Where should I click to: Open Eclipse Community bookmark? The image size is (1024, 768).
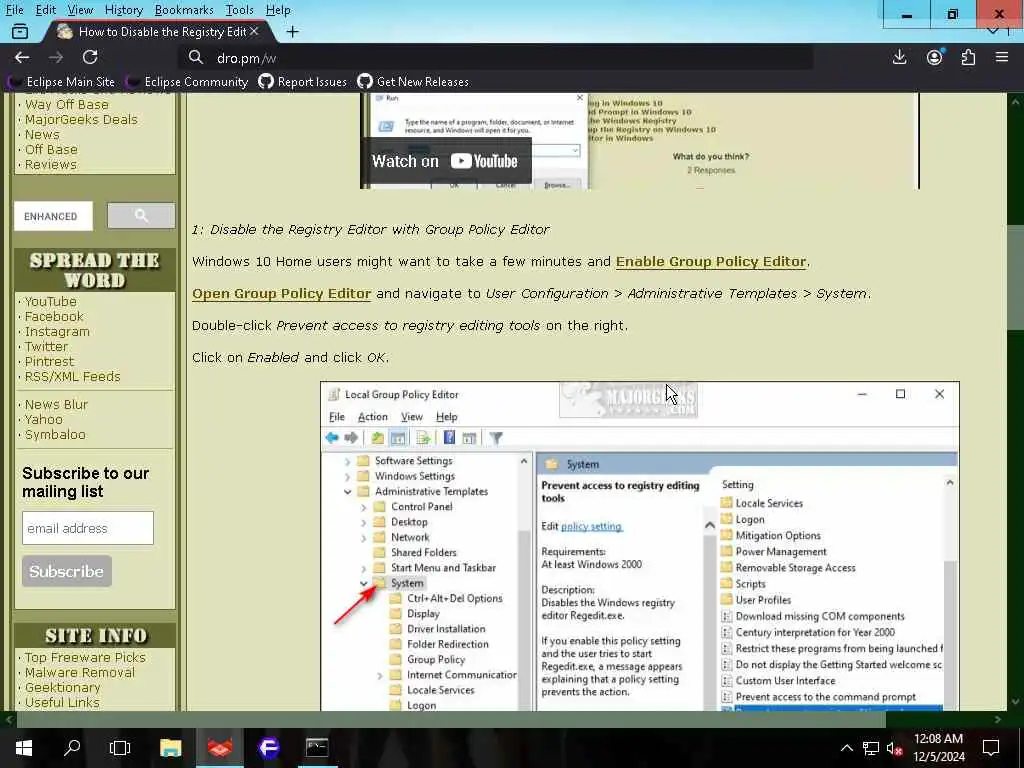tap(187, 82)
